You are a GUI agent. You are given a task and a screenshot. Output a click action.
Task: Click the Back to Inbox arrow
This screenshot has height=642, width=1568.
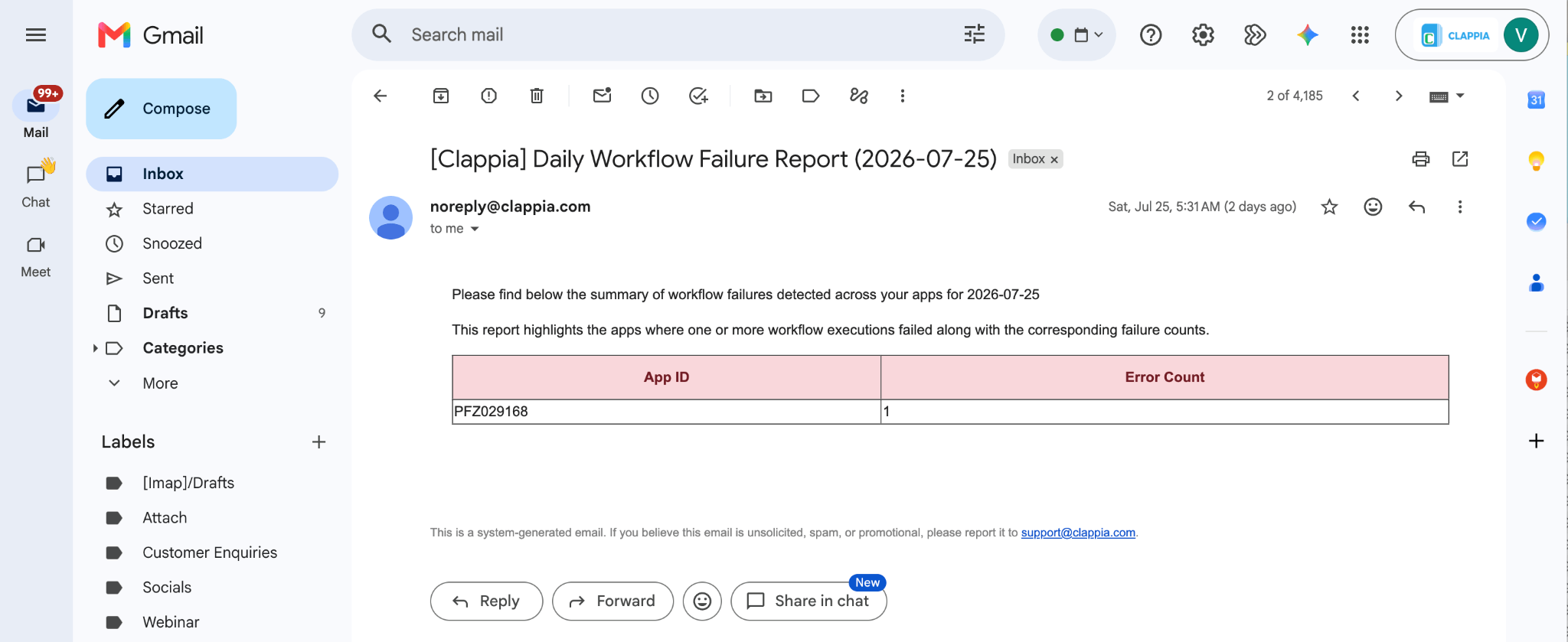381,96
